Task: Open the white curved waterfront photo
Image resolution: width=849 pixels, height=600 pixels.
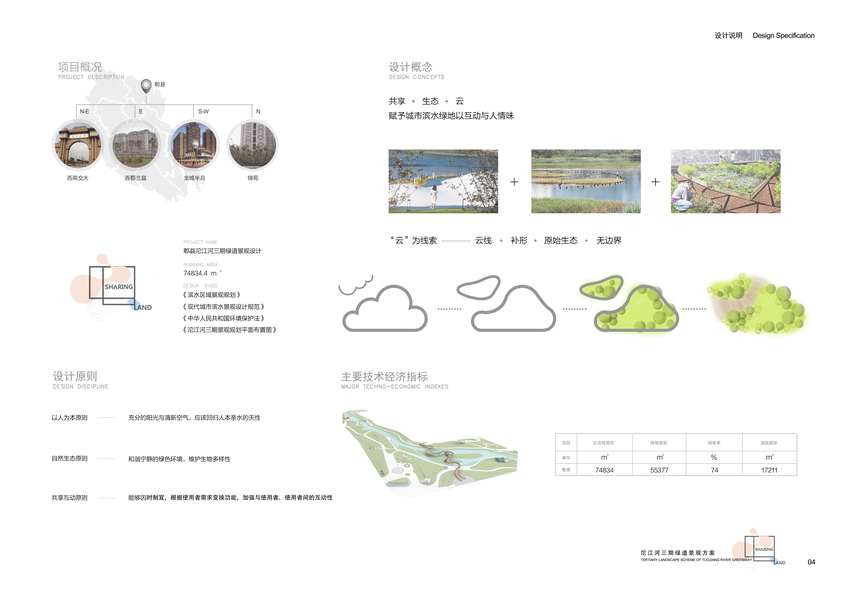Action: click(443, 181)
